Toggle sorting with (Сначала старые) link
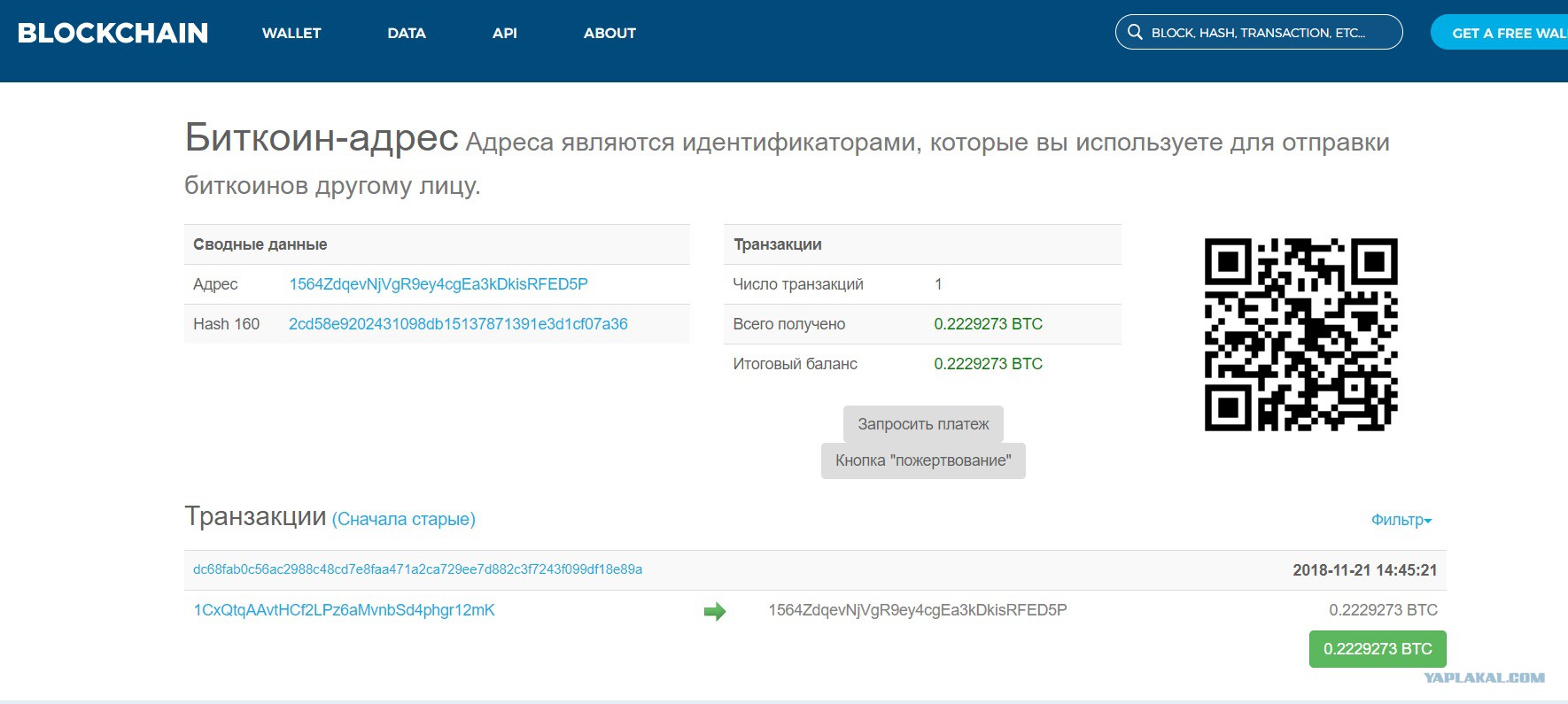 point(404,519)
